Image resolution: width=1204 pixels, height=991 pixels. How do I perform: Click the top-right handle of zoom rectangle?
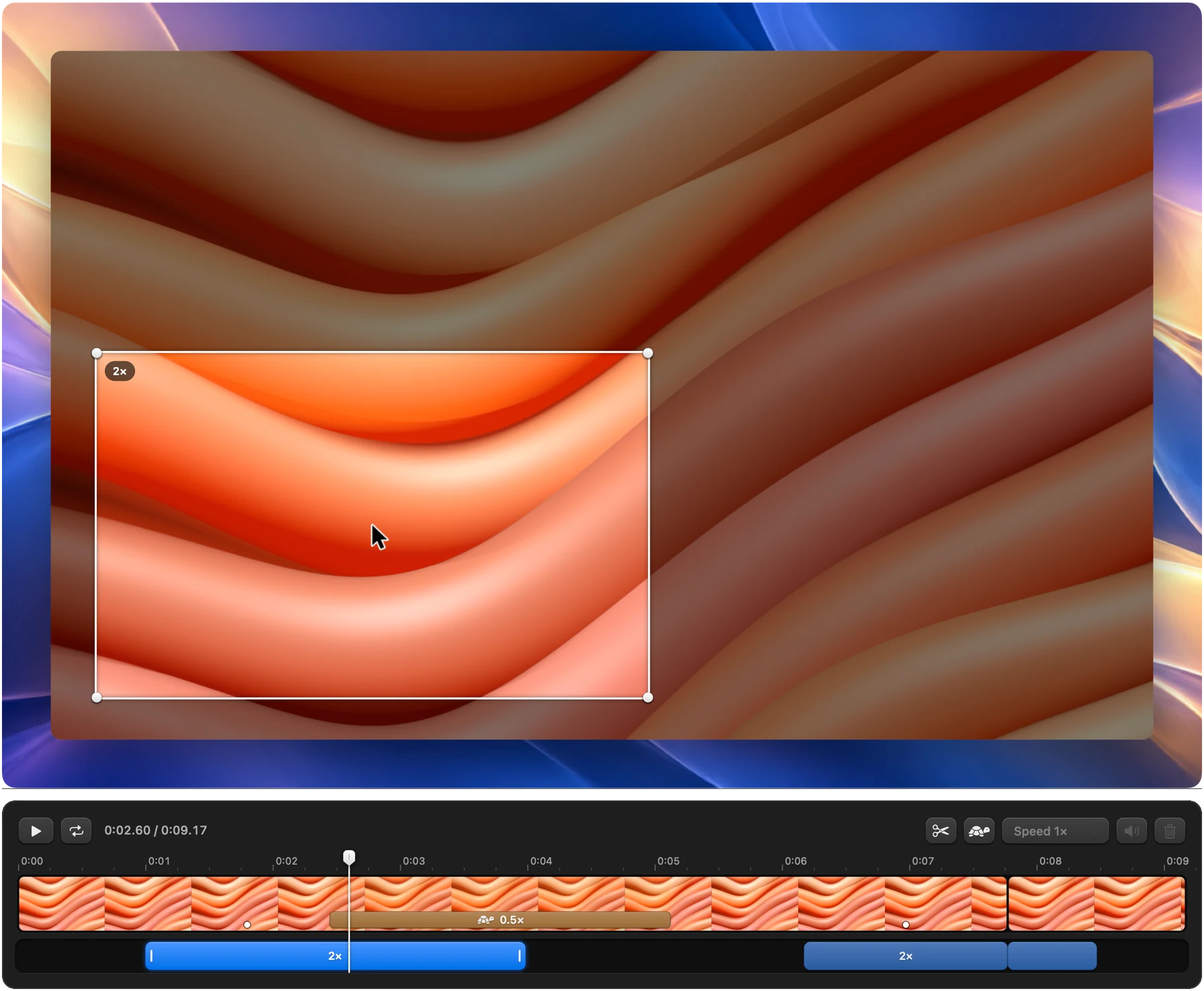tap(647, 353)
